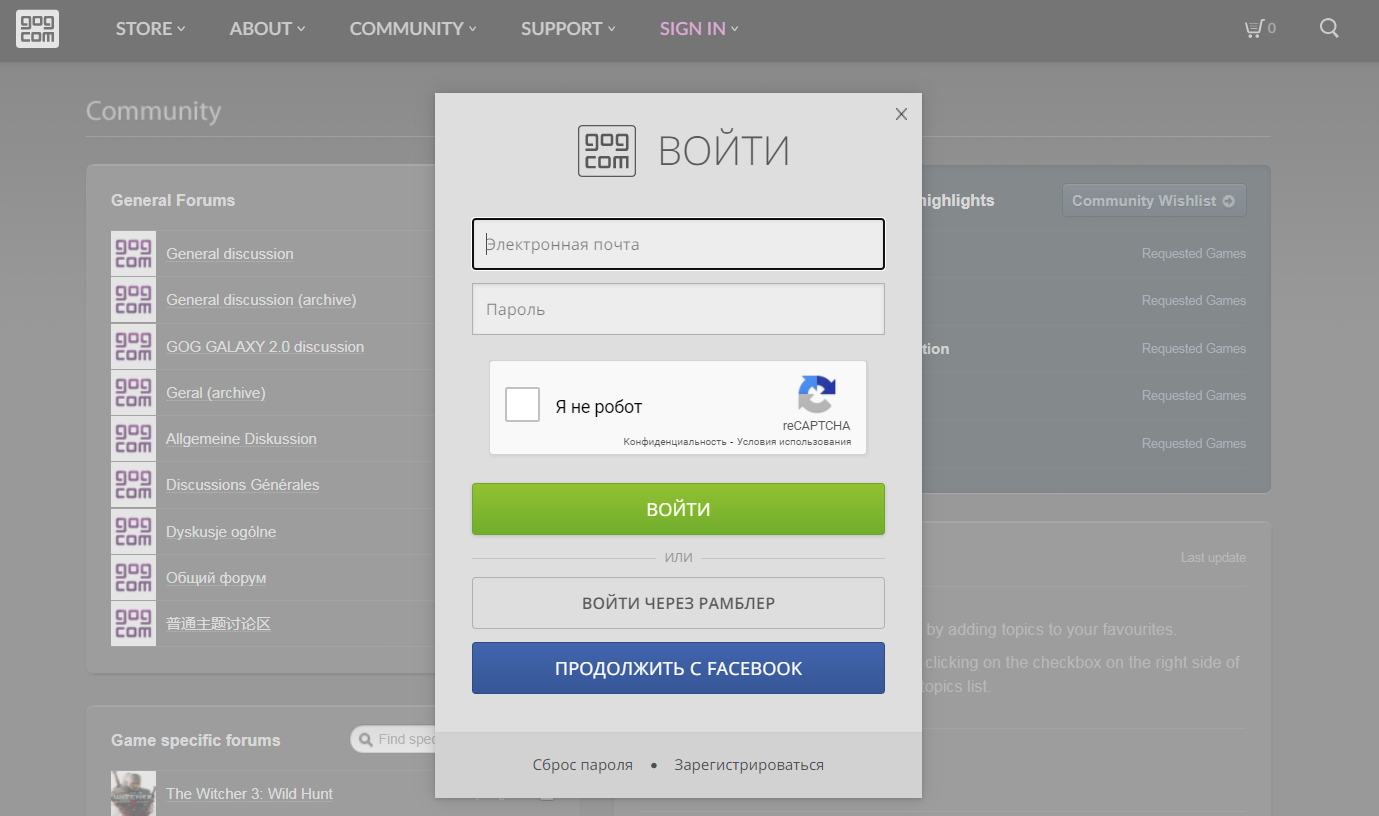This screenshot has width=1379, height=816.
Task: Click the reCAPTCHA logo icon
Action: coord(817,394)
